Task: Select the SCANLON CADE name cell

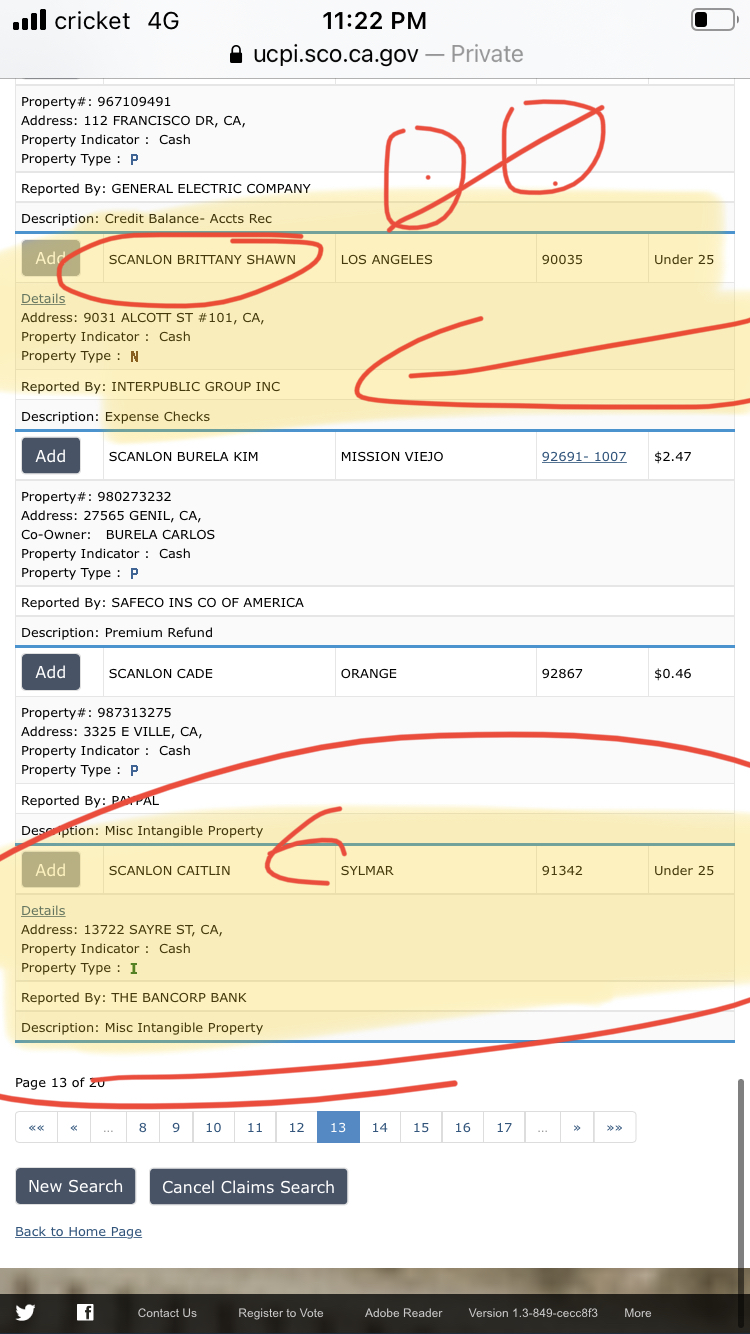Action: click(218, 673)
